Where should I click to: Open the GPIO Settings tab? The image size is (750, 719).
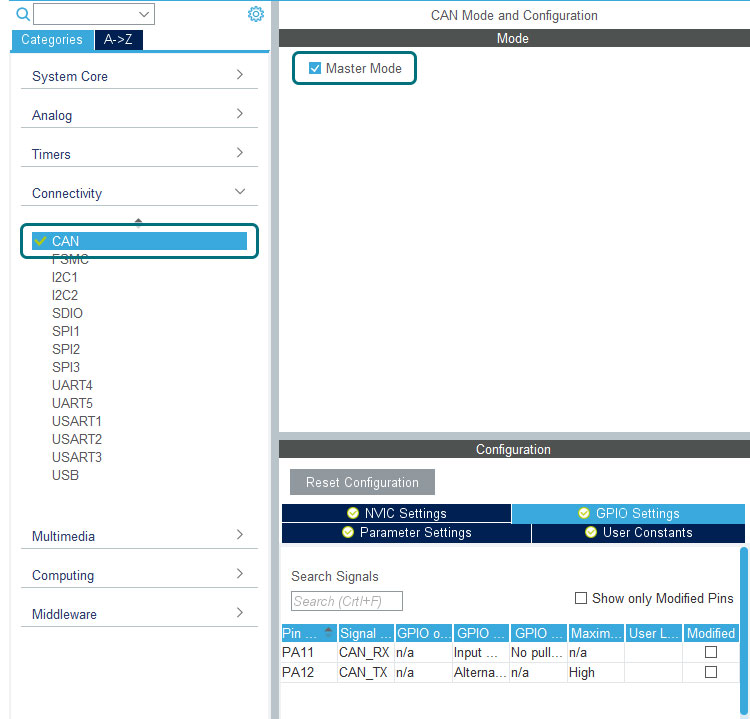coord(628,513)
